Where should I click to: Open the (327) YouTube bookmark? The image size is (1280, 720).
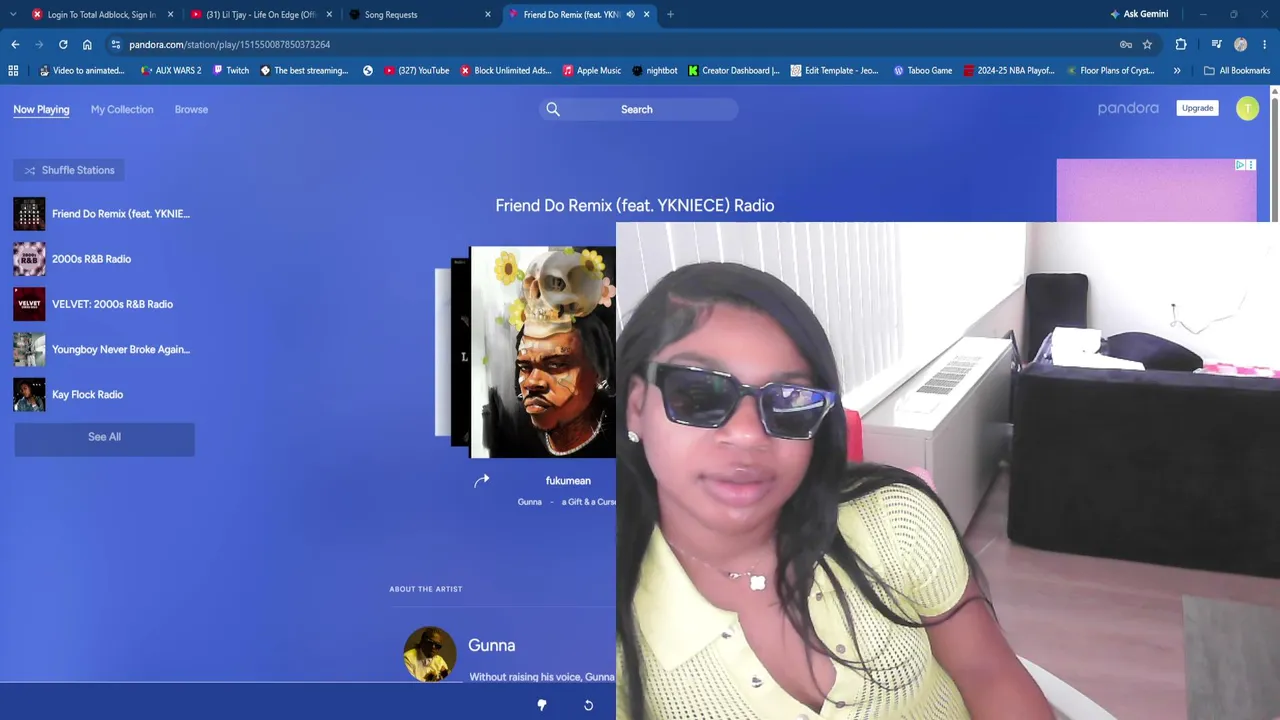tap(417, 70)
